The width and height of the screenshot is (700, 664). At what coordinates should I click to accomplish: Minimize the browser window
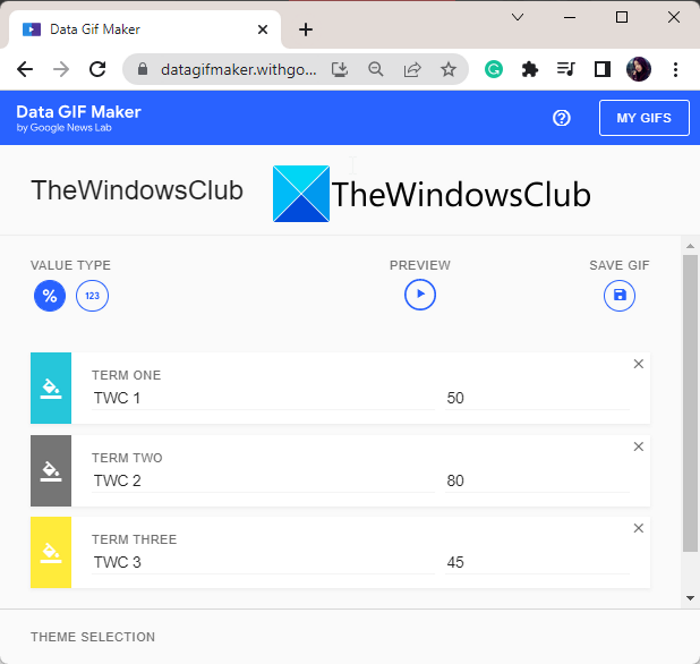[x=570, y=17]
